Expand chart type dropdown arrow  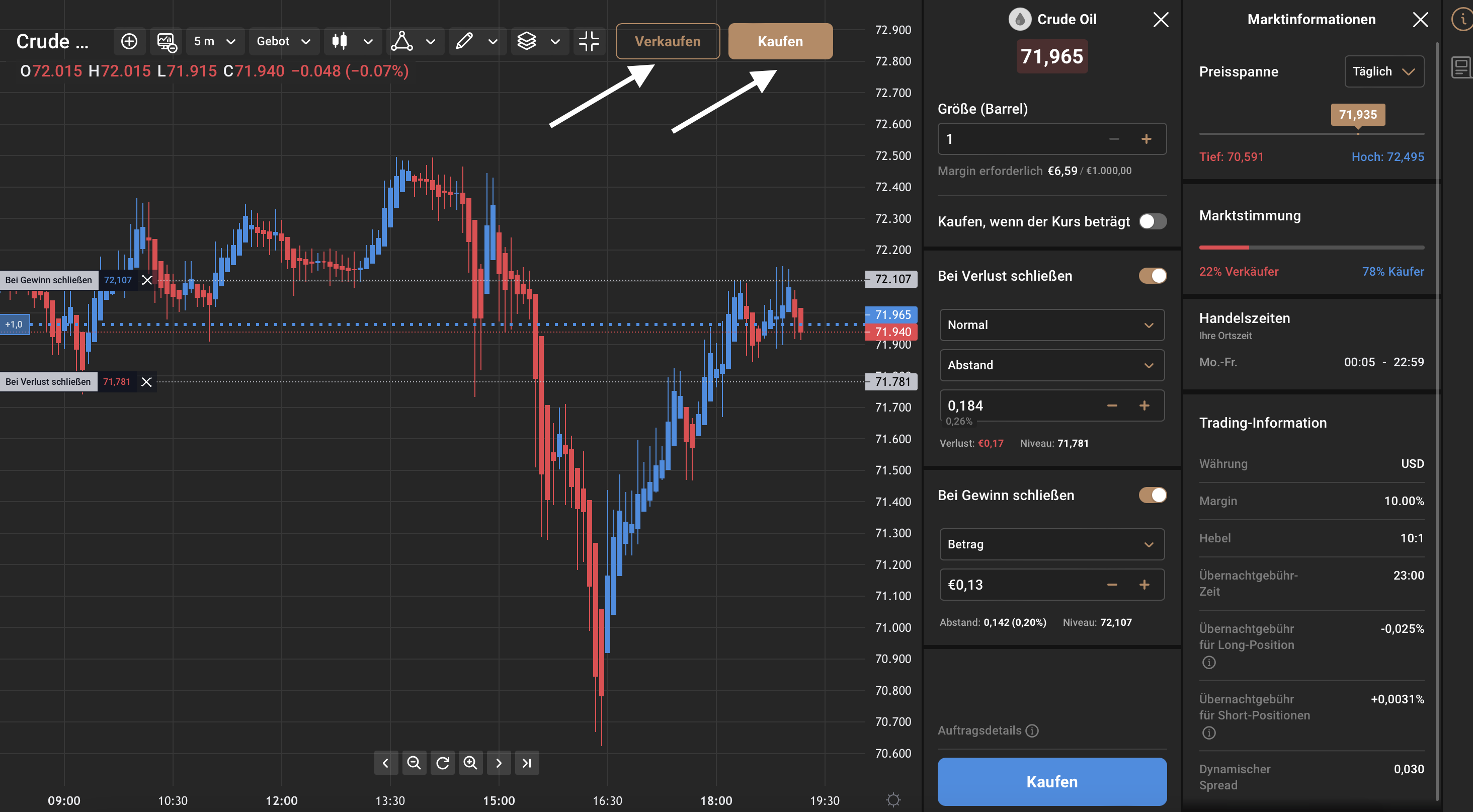[368, 41]
